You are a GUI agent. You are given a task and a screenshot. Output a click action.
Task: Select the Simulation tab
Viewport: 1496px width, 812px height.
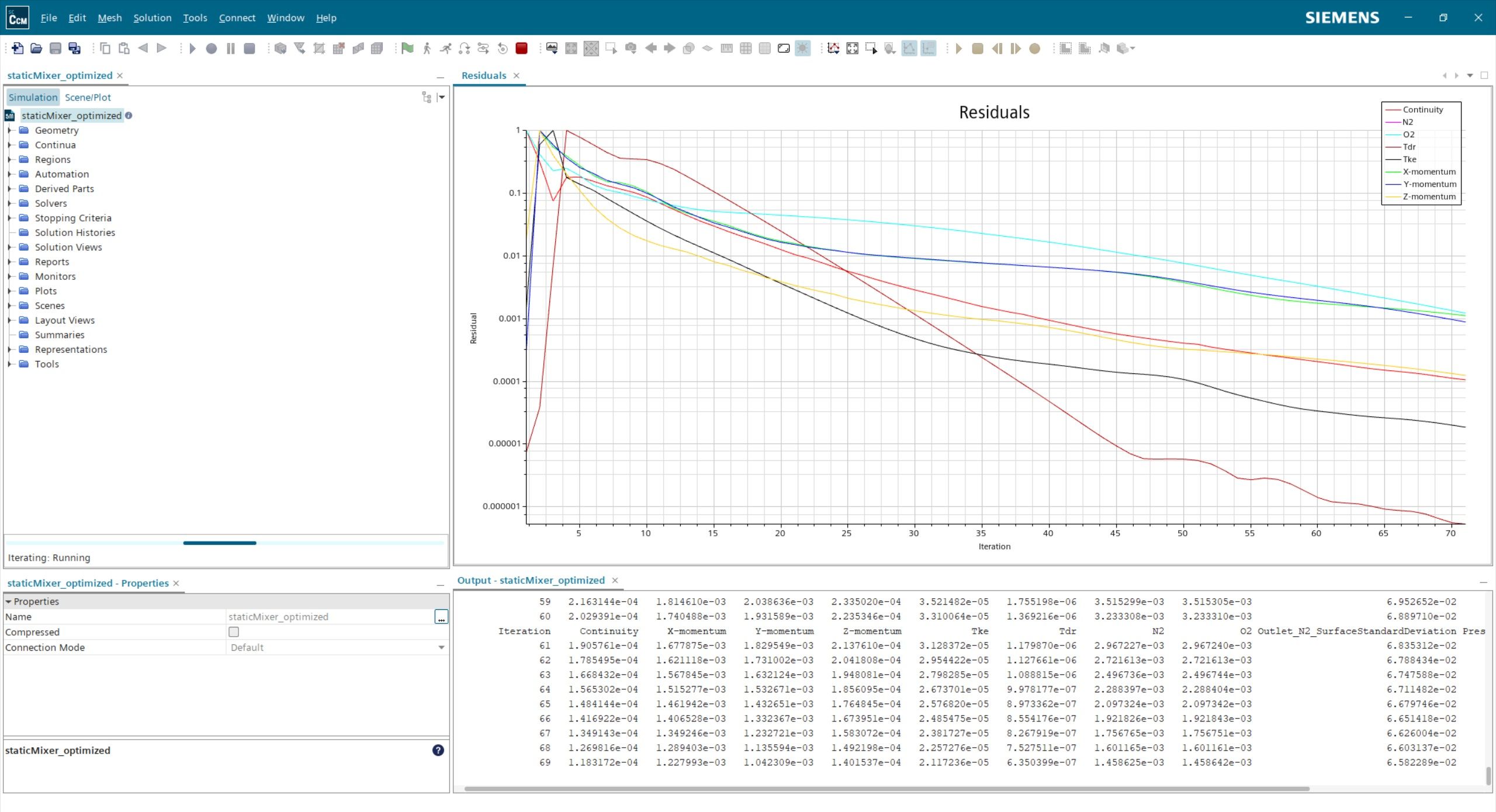click(x=33, y=97)
